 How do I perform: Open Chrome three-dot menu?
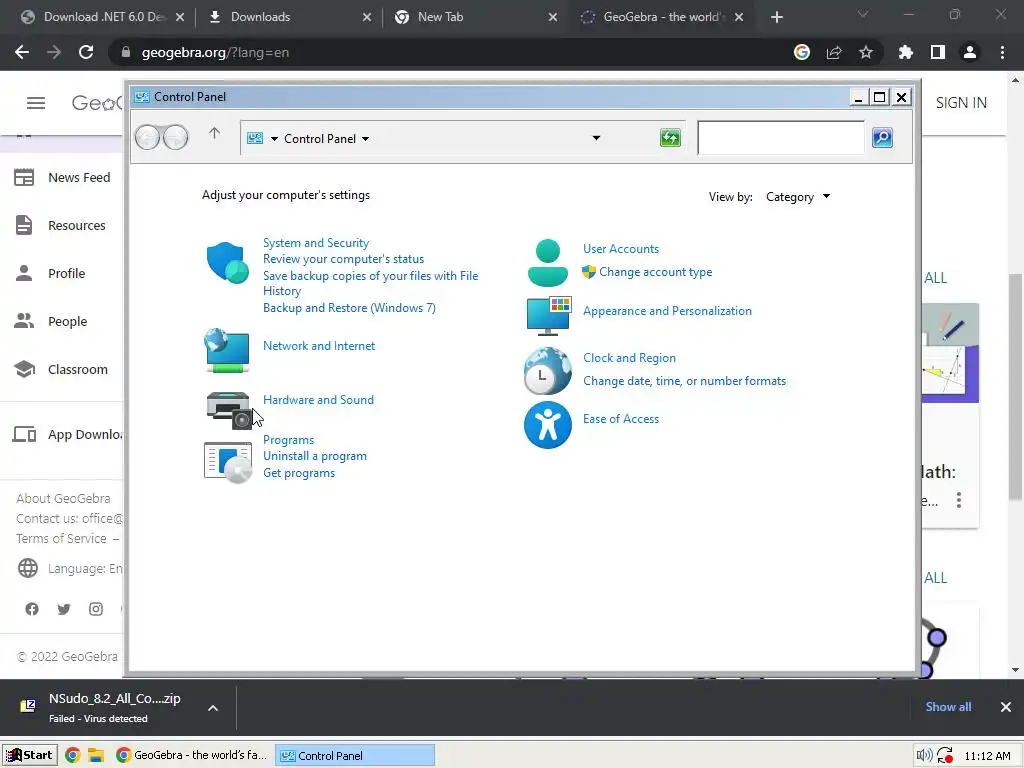(1002, 52)
